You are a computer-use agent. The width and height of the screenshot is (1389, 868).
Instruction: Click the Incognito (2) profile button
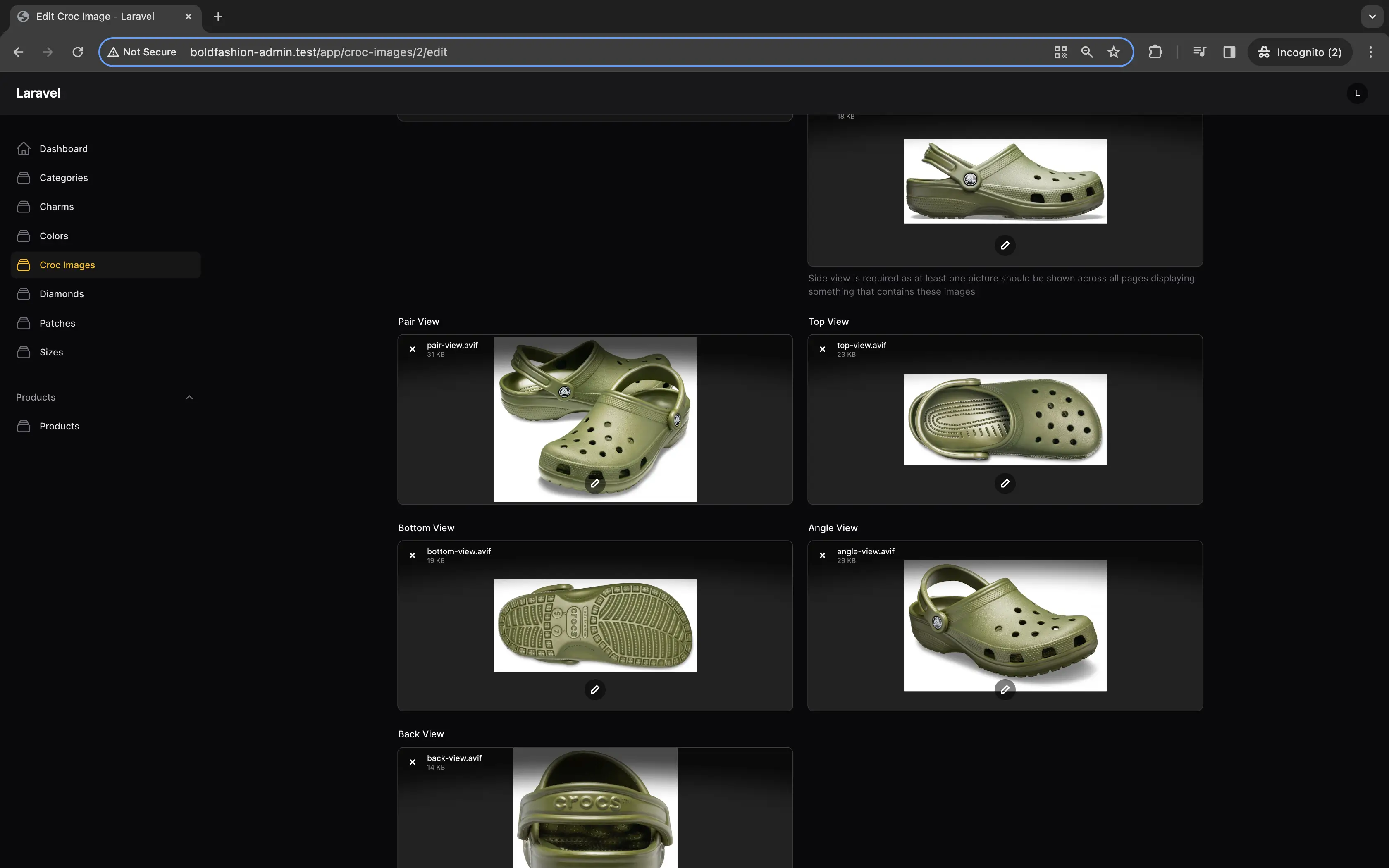tap(1299, 52)
